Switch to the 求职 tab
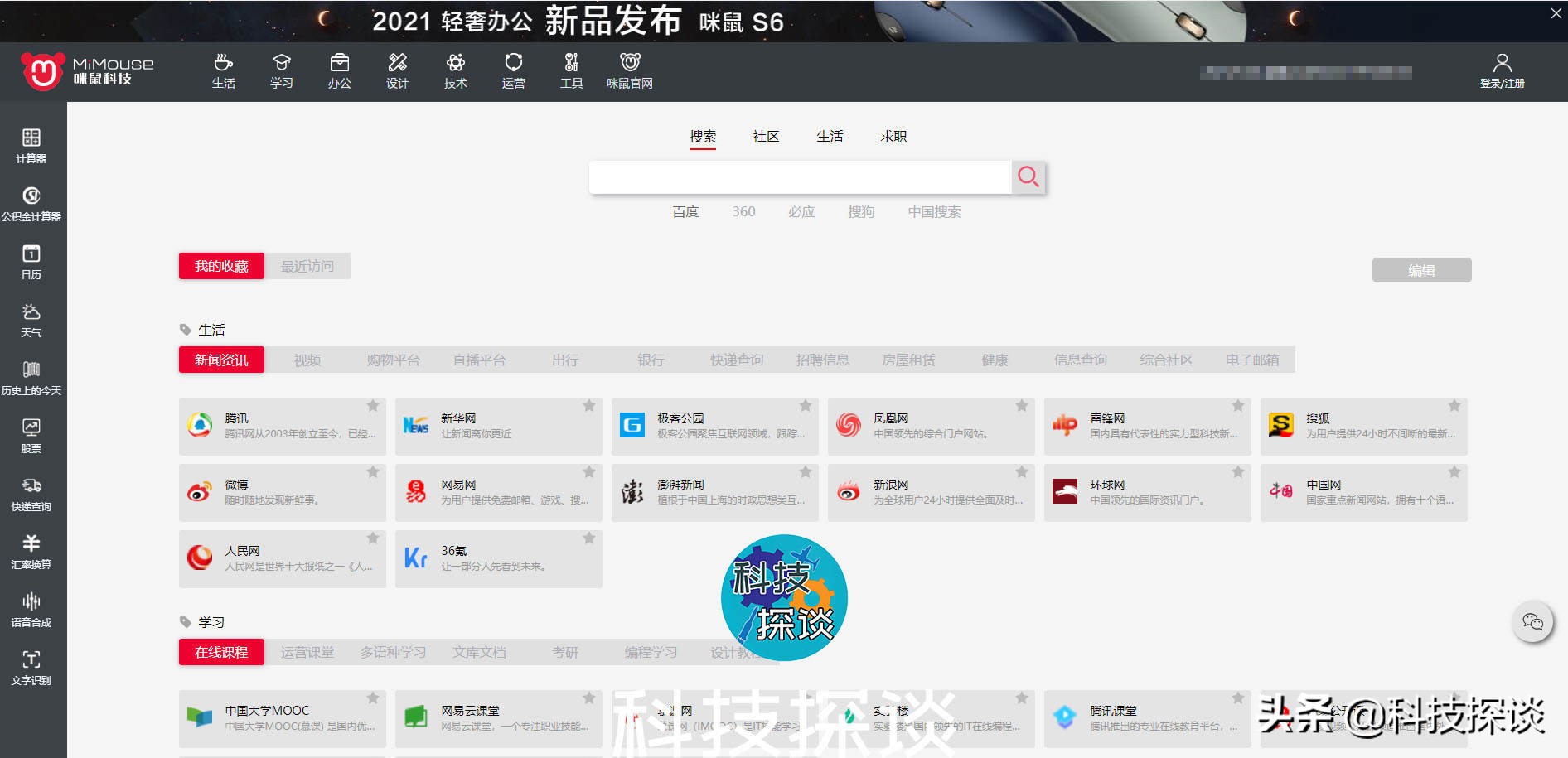 click(892, 136)
